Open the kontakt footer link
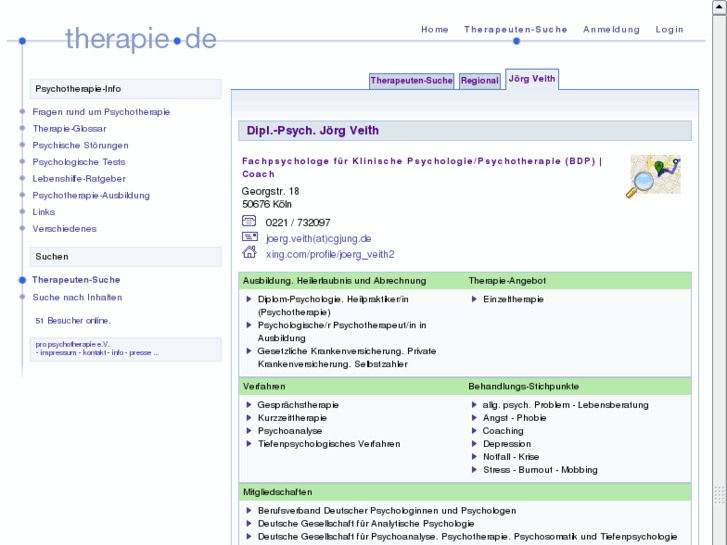 click(95, 353)
